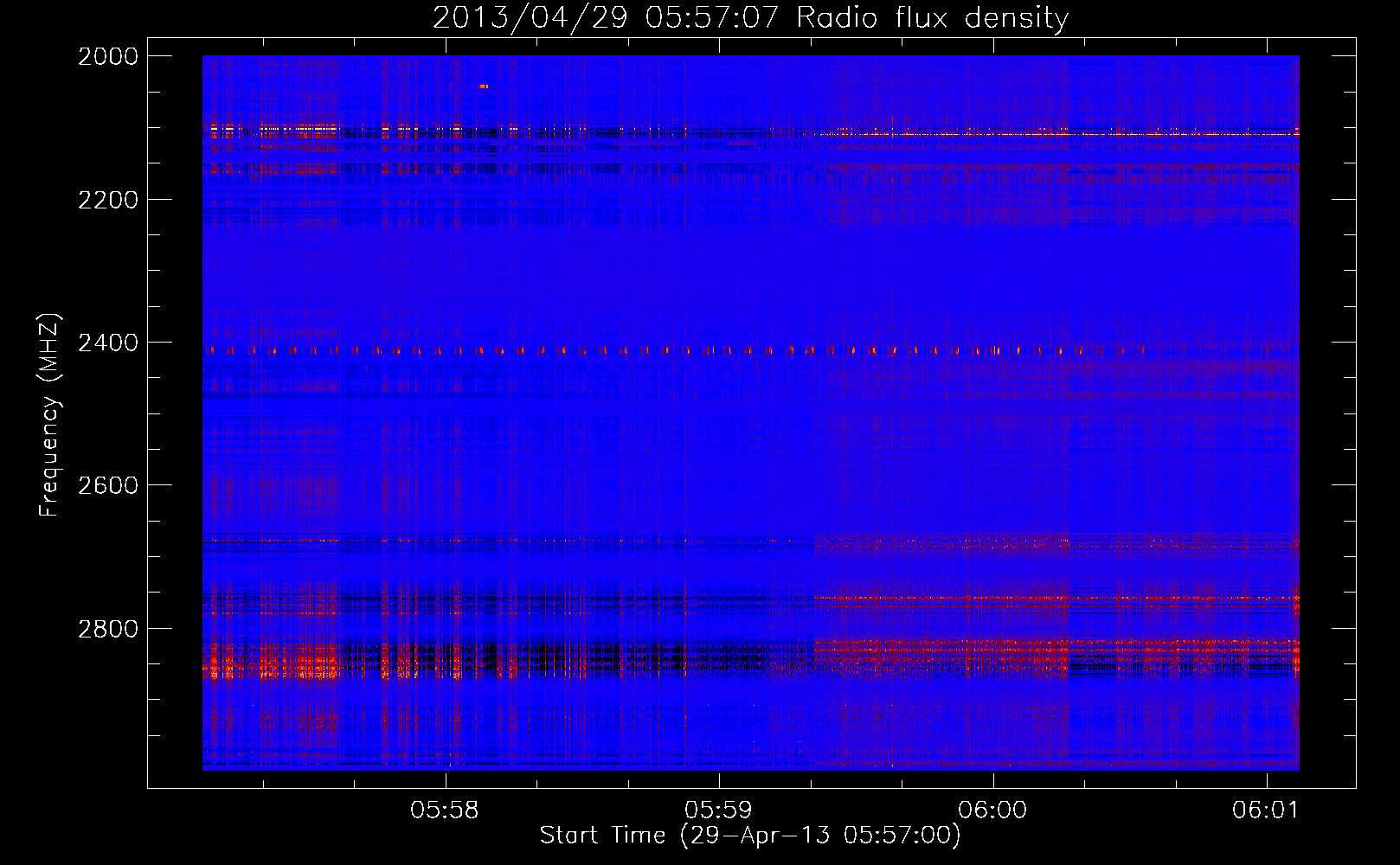This screenshot has width=1400, height=865.
Task: Click the 06:01 time axis label
Action: [1266, 810]
